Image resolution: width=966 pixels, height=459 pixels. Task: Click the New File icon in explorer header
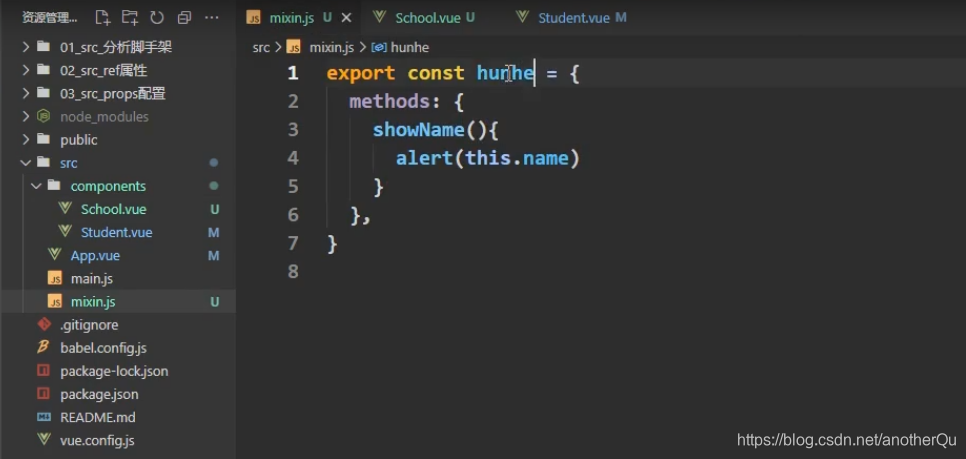click(x=103, y=17)
